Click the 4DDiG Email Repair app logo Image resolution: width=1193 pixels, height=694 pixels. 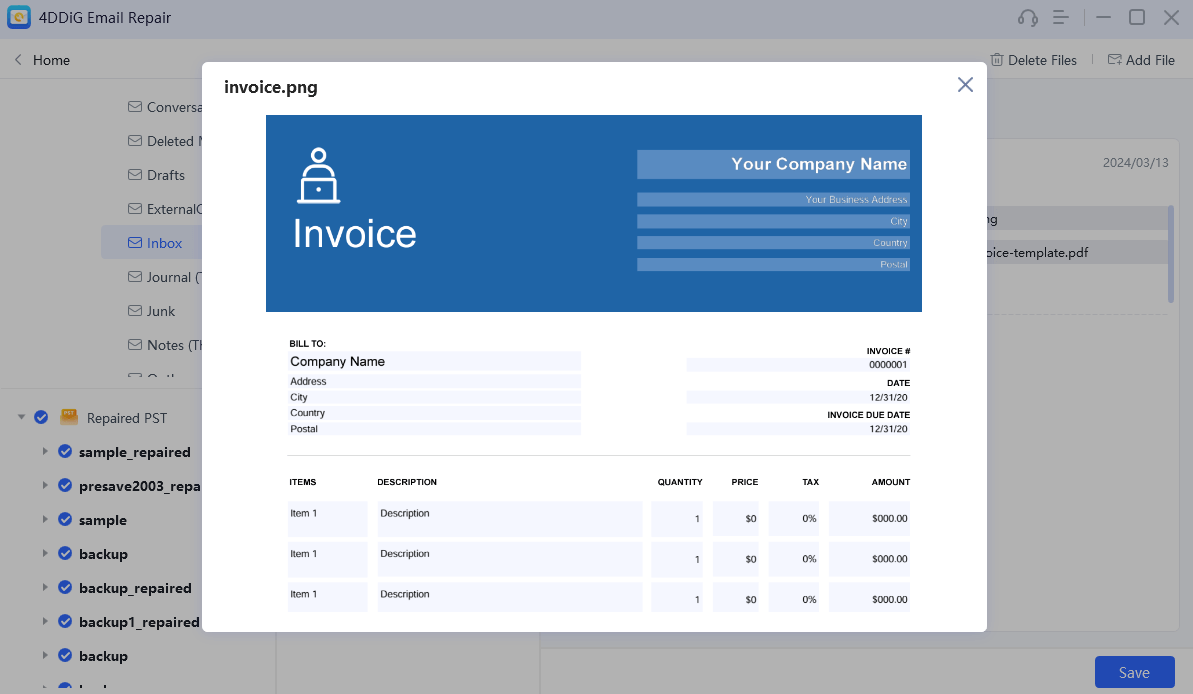pos(19,18)
